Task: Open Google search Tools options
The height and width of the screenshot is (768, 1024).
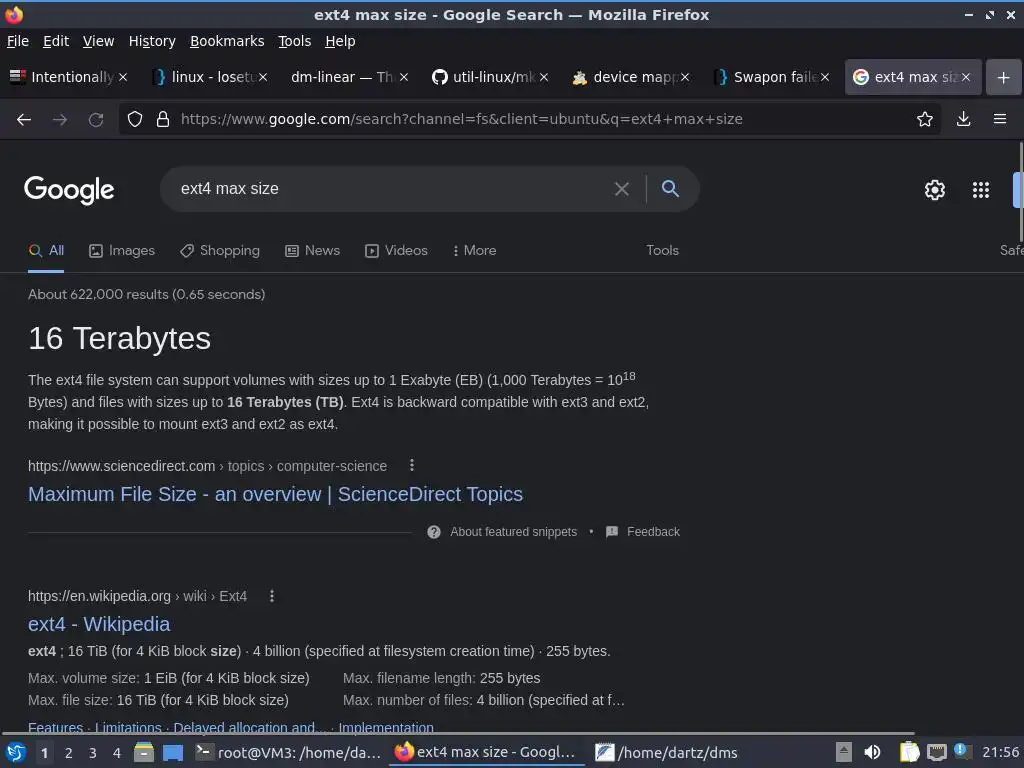Action: (x=662, y=251)
